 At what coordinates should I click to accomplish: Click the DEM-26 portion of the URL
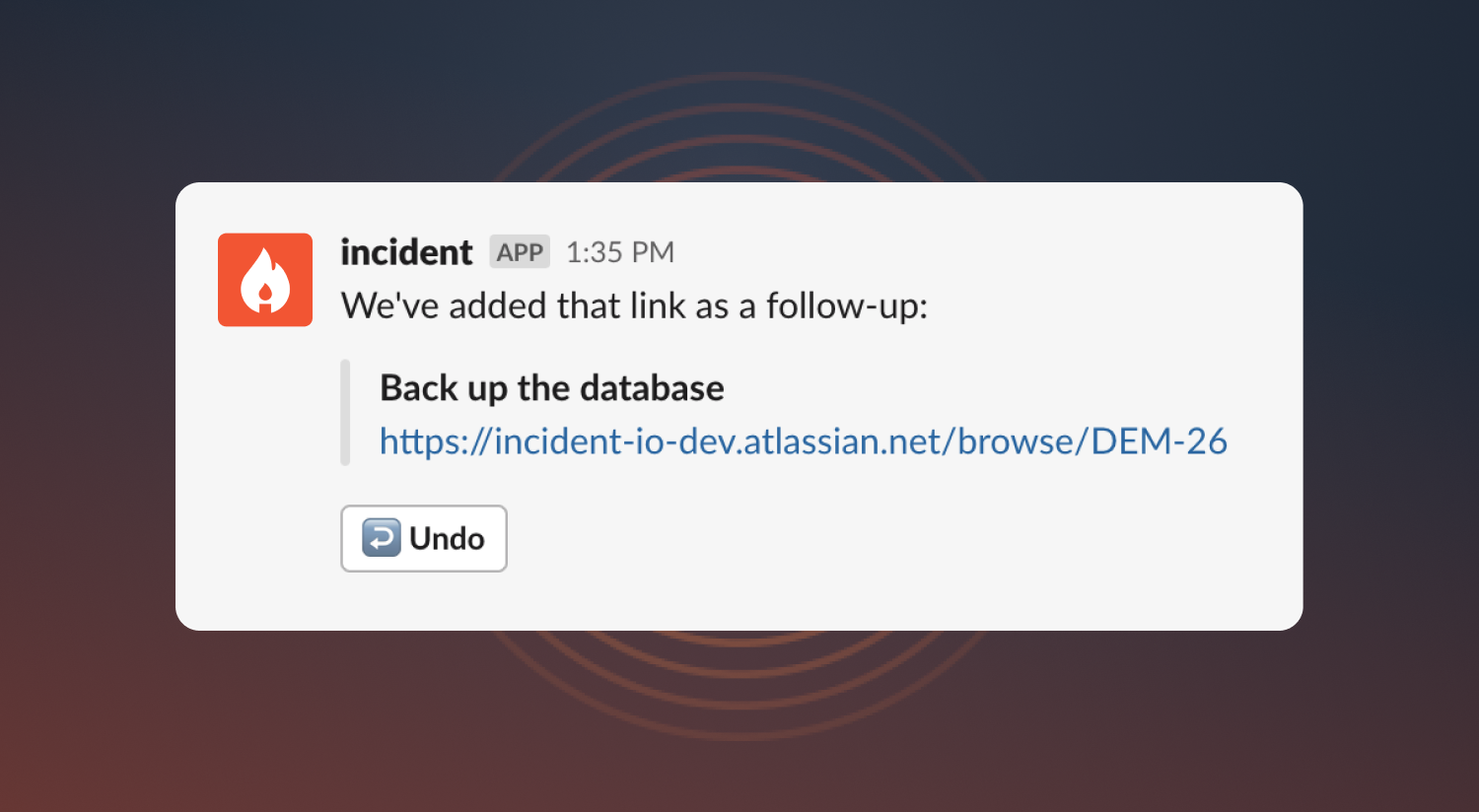(x=1160, y=441)
